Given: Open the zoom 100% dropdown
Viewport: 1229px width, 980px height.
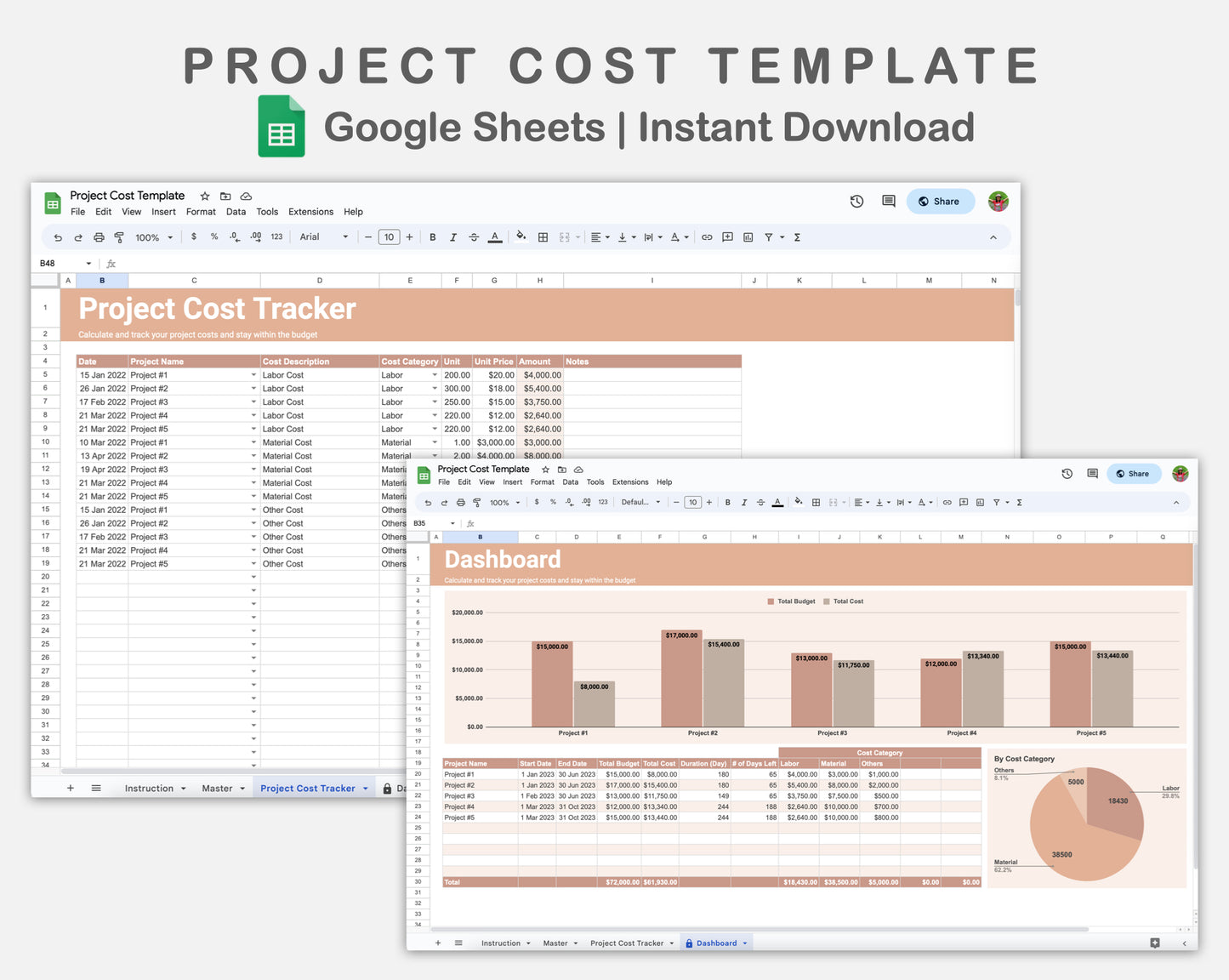Looking at the screenshot, I should pyautogui.click(x=153, y=236).
